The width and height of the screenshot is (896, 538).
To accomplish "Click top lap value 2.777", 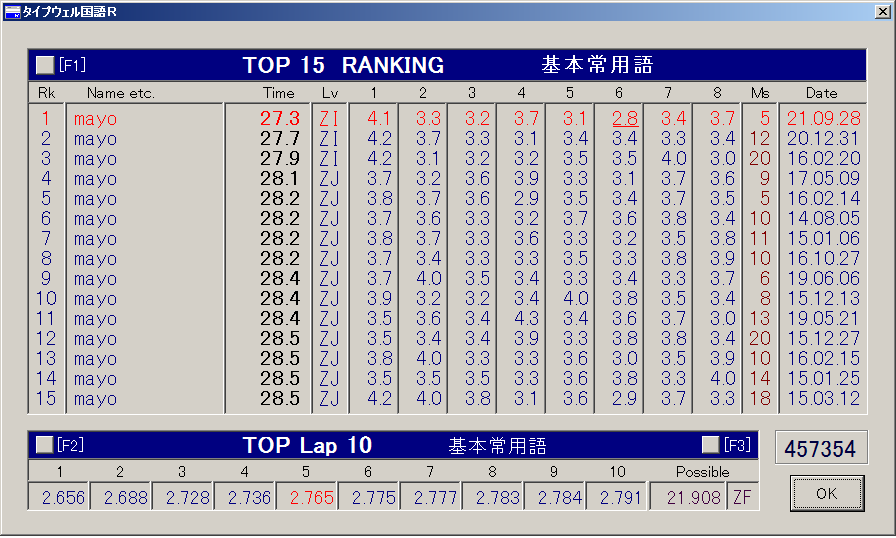I will (435, 497).
